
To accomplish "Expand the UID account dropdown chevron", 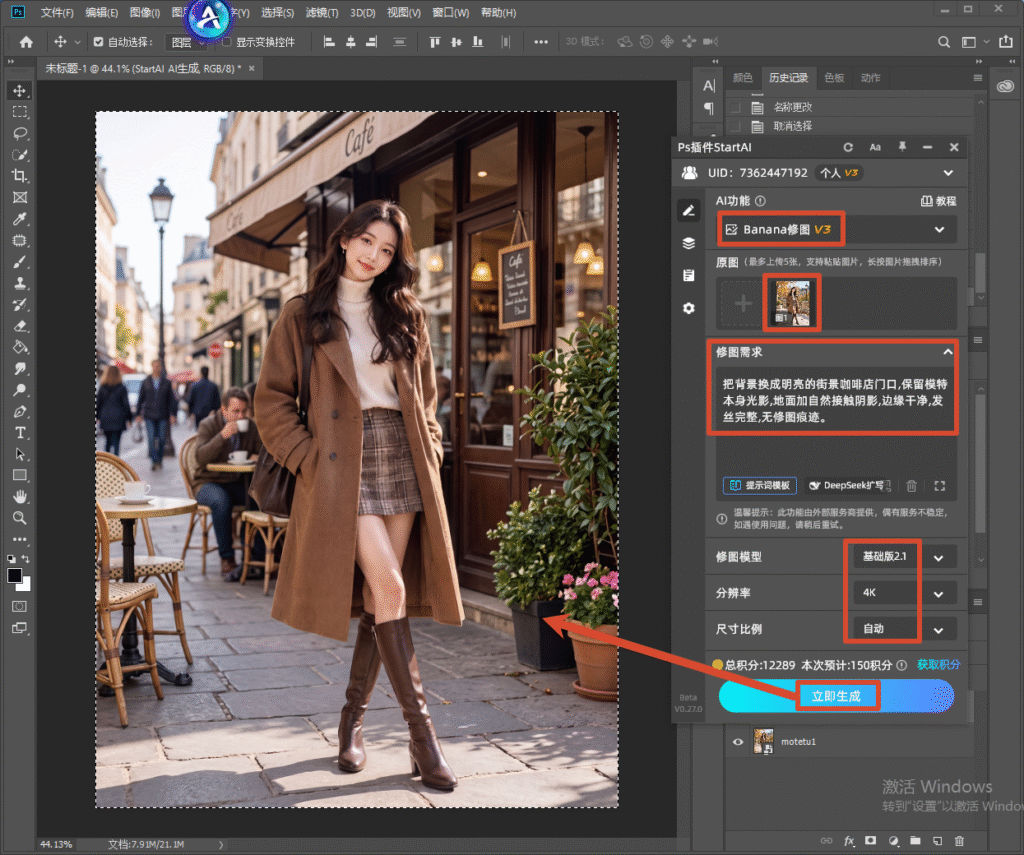I will pos(948,173).
